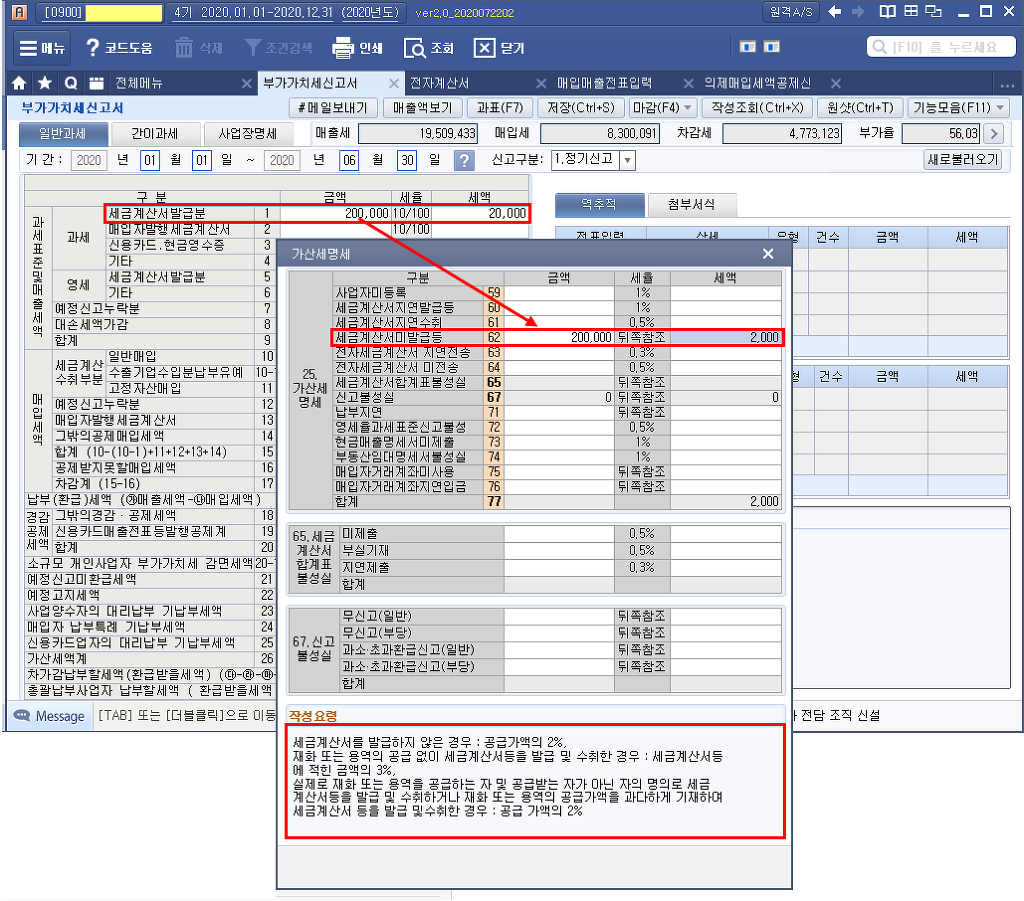Open favorites star icon
Screen dimensions: 1024x901
coord(44,83)
